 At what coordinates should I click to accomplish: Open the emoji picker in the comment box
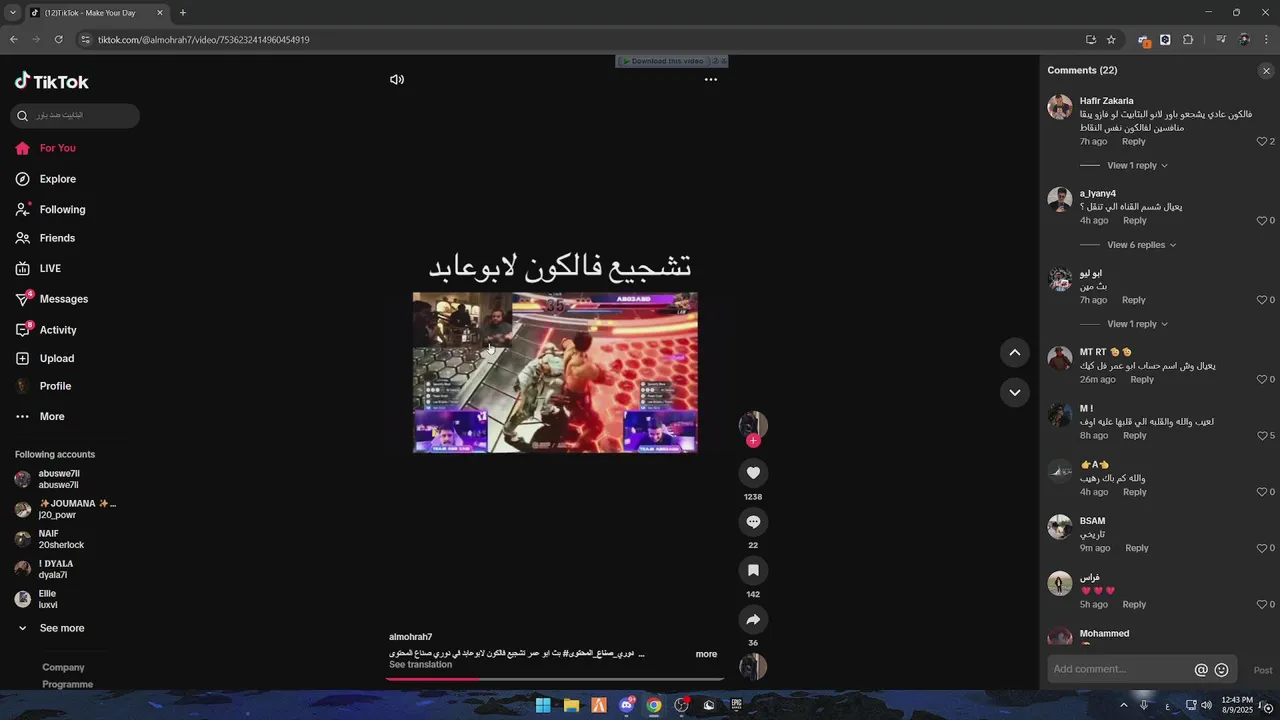pyautogui.click(x=1221, y=670)
